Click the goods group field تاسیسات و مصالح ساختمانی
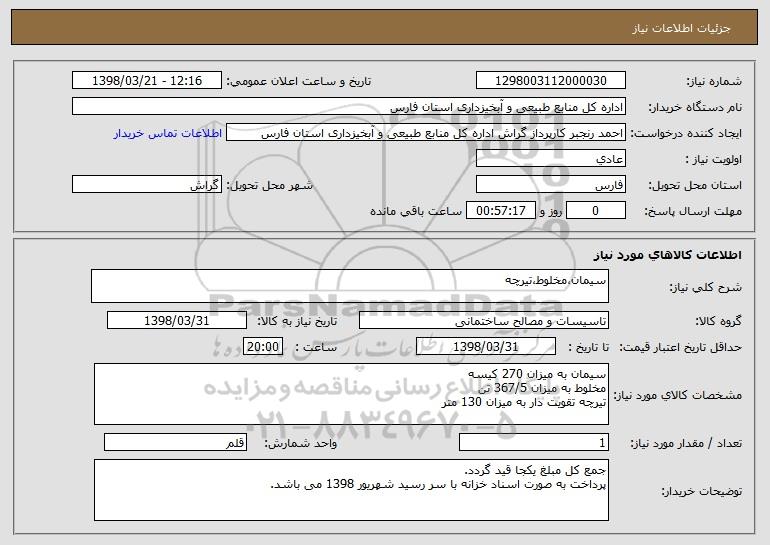Screen dimensions: 770x545 [484, 321]
